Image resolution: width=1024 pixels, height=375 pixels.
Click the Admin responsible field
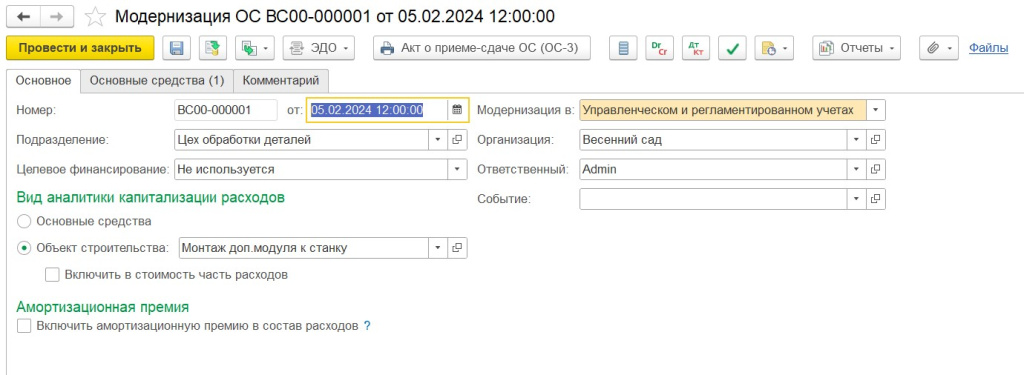point(713,169)
